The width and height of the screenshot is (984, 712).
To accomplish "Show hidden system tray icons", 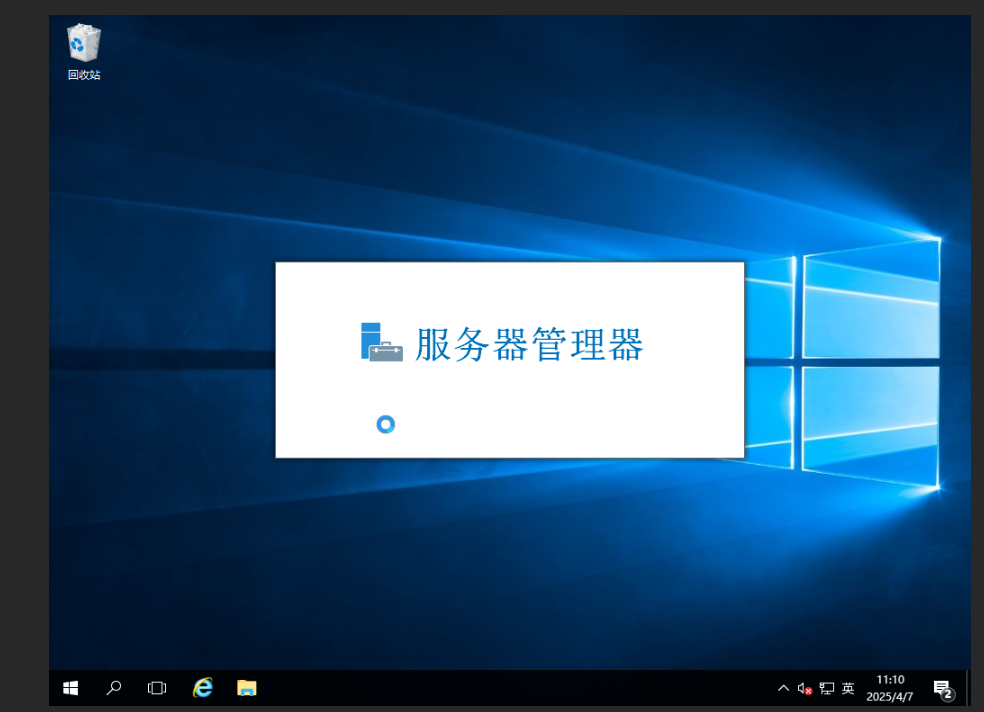I will pos(783,688).
